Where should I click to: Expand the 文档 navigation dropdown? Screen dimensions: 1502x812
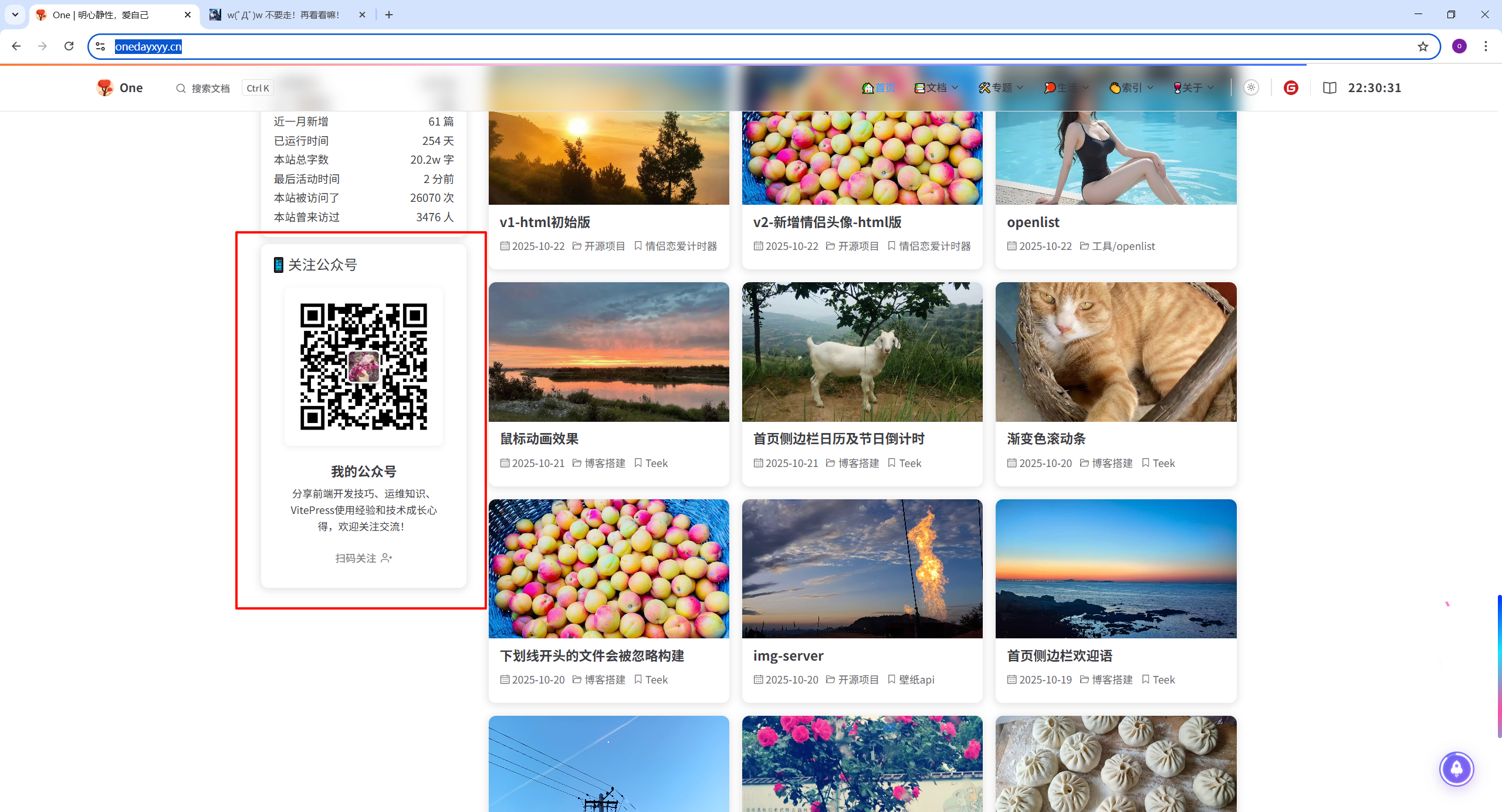point(936,88)
